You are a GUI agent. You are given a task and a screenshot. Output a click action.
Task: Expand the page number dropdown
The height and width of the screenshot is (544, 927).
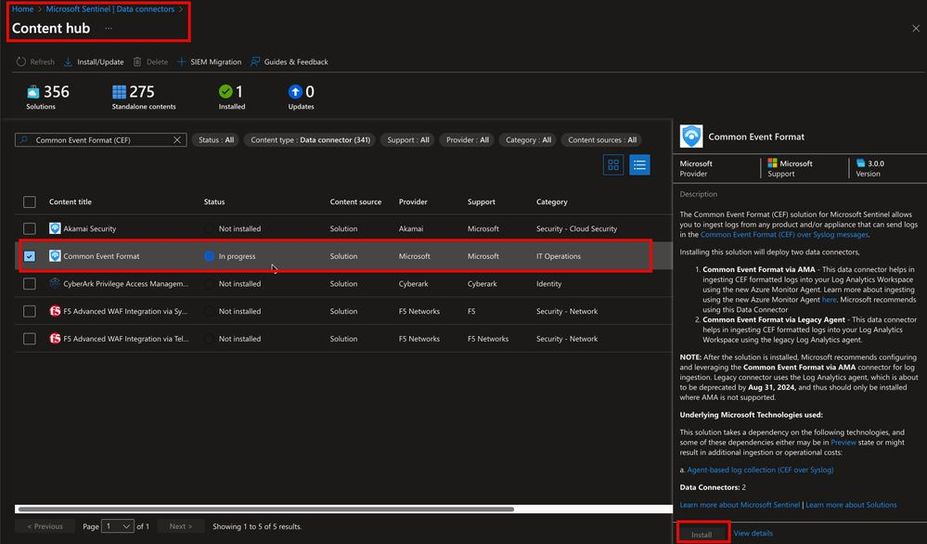119,526
